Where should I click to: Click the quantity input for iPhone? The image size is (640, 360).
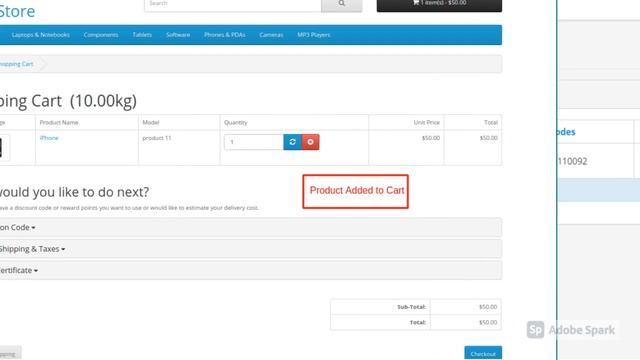253,142
